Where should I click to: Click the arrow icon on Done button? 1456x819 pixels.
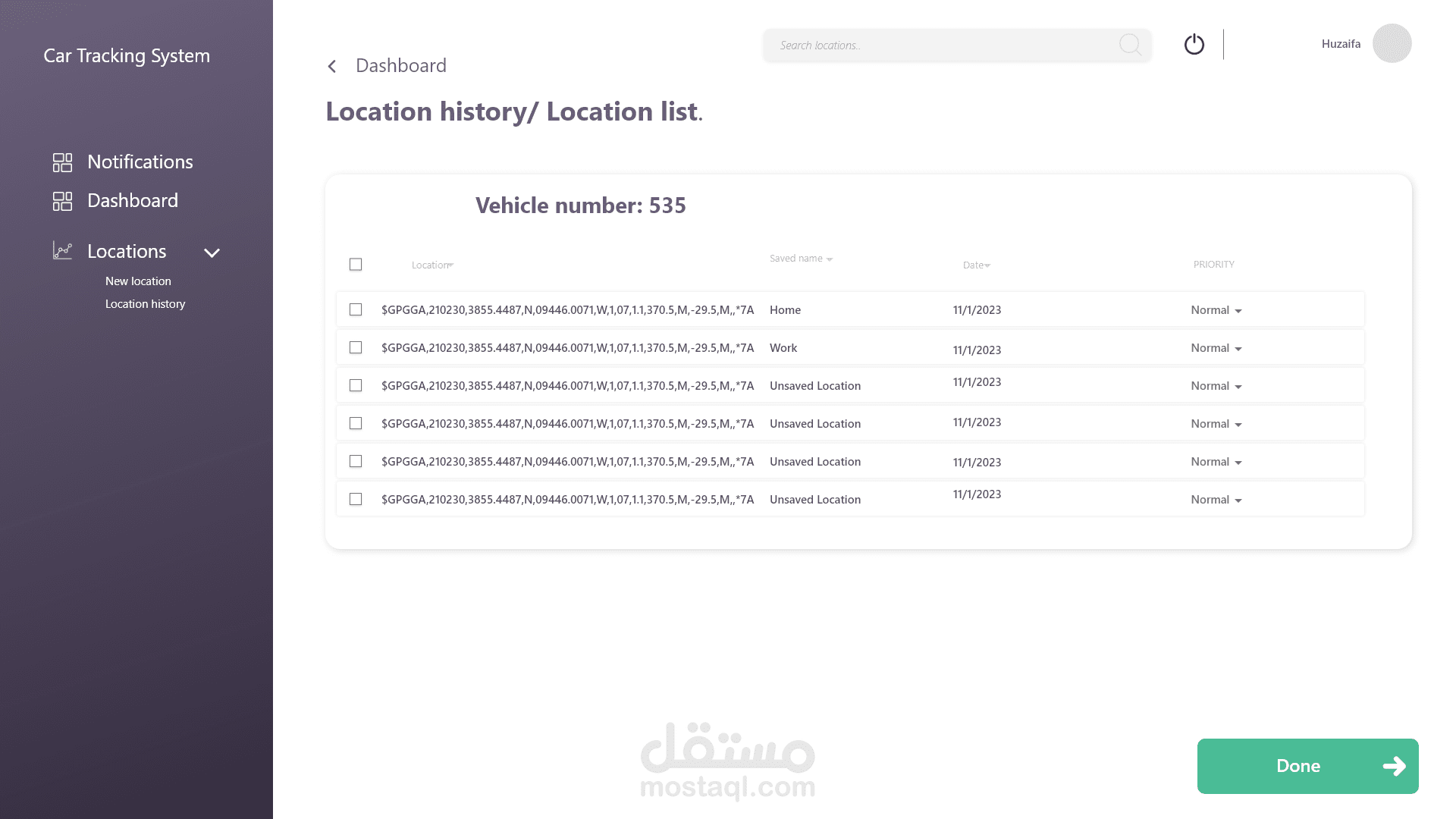[x=1394, y=767]
